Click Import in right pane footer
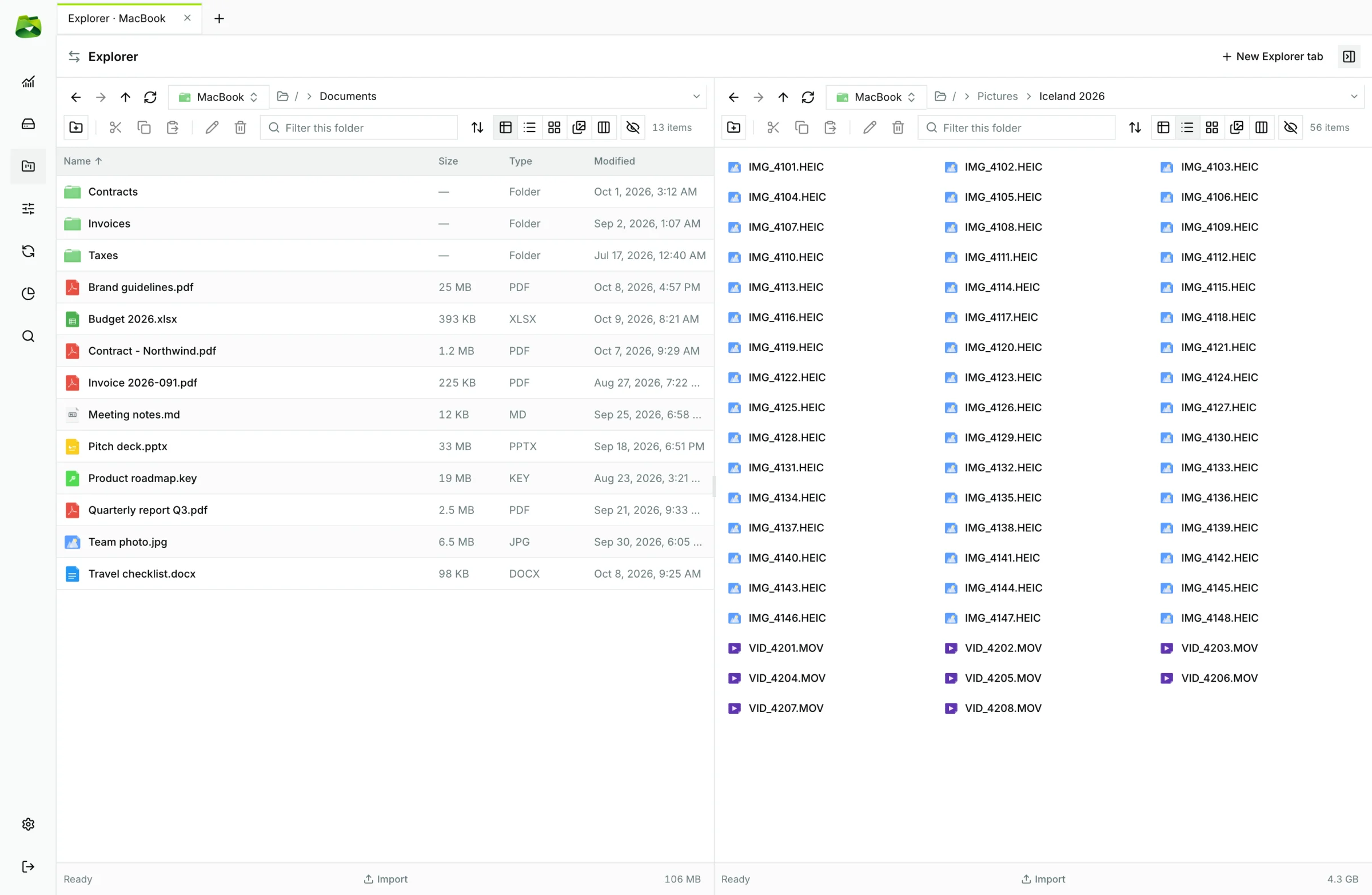This screenshot has height=895, width=1372. (x=1043, y=879)
